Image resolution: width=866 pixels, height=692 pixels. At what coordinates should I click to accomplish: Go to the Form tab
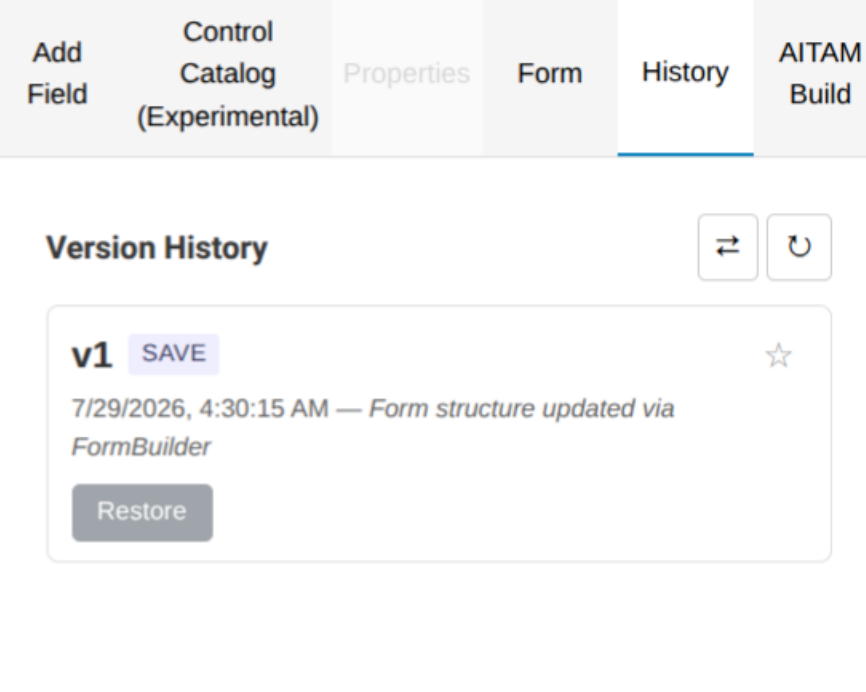click(550, 73)
